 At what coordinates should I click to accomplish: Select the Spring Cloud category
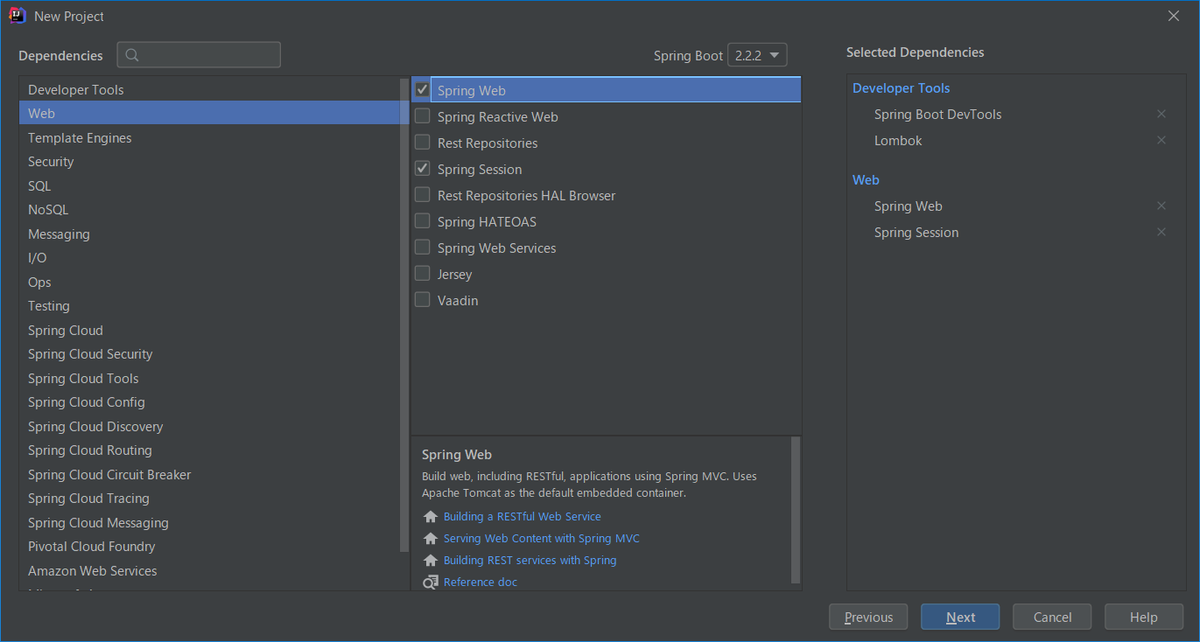[x=209, y=330]
